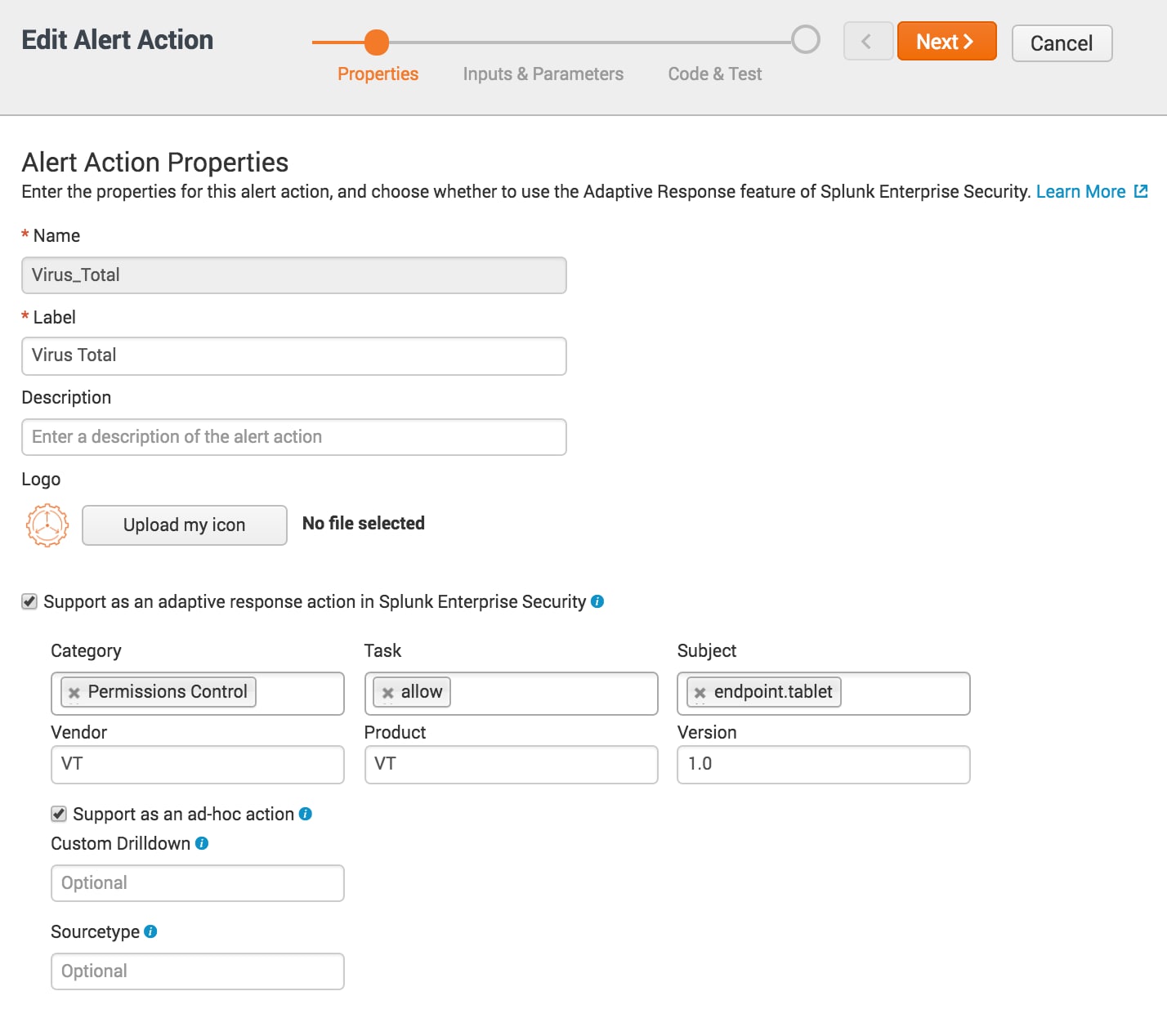The image size is (1167, 1036).
Task: Switch to Inputs & Parameters step
Action: (x=543, y=74)
